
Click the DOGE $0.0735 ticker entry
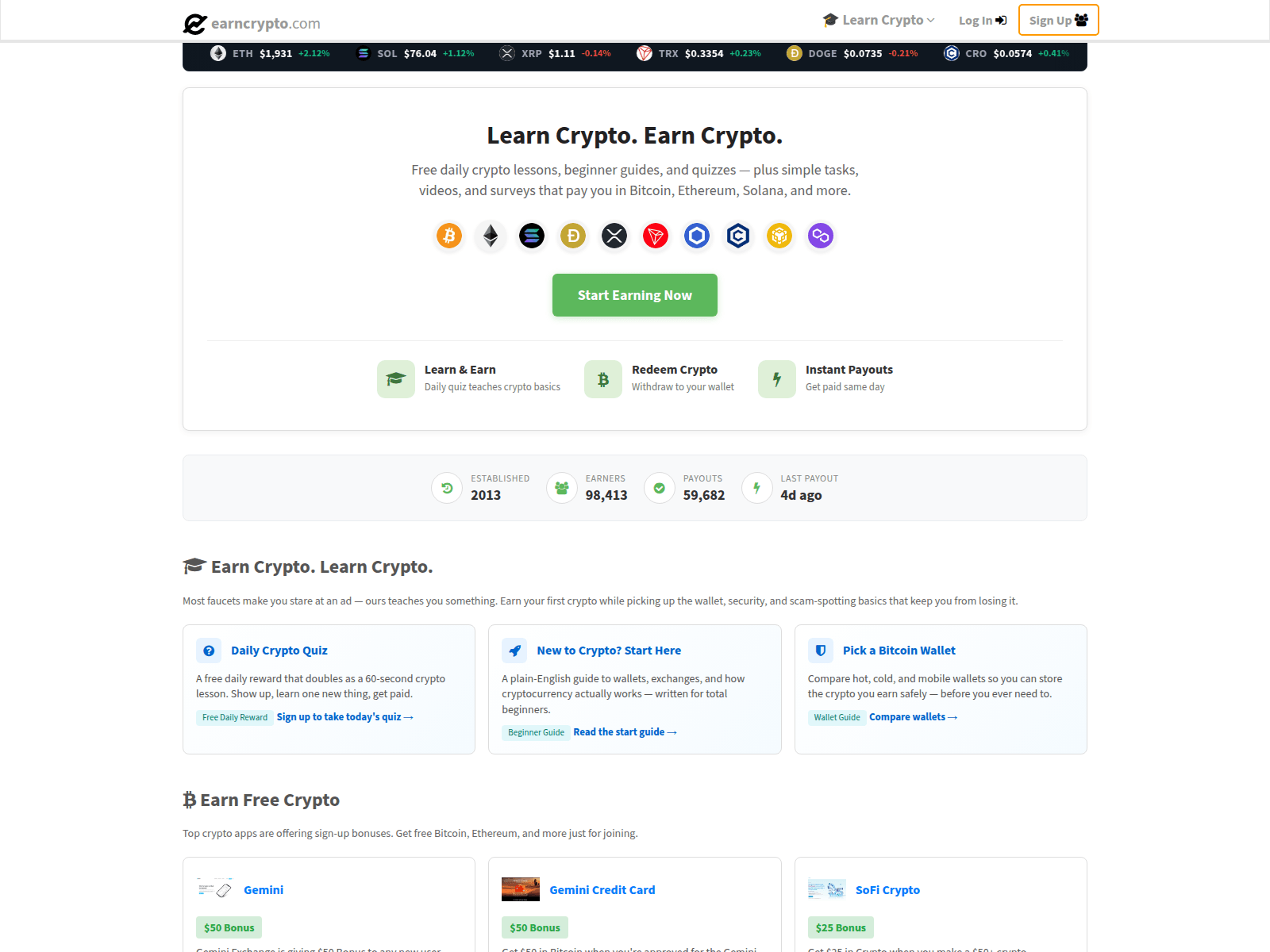click(x=852, y=53)
